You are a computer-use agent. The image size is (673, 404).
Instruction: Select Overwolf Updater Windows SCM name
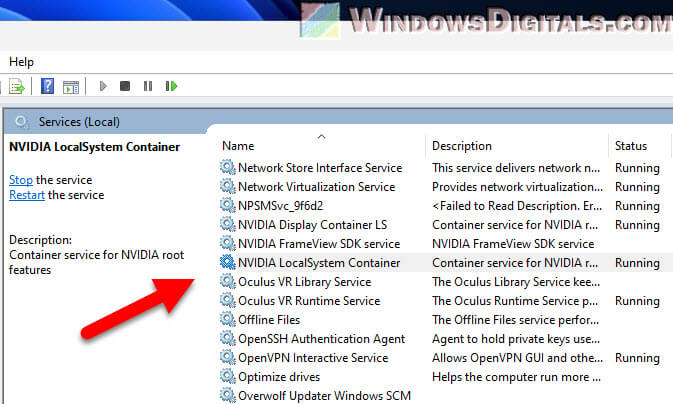click(324, 396)
